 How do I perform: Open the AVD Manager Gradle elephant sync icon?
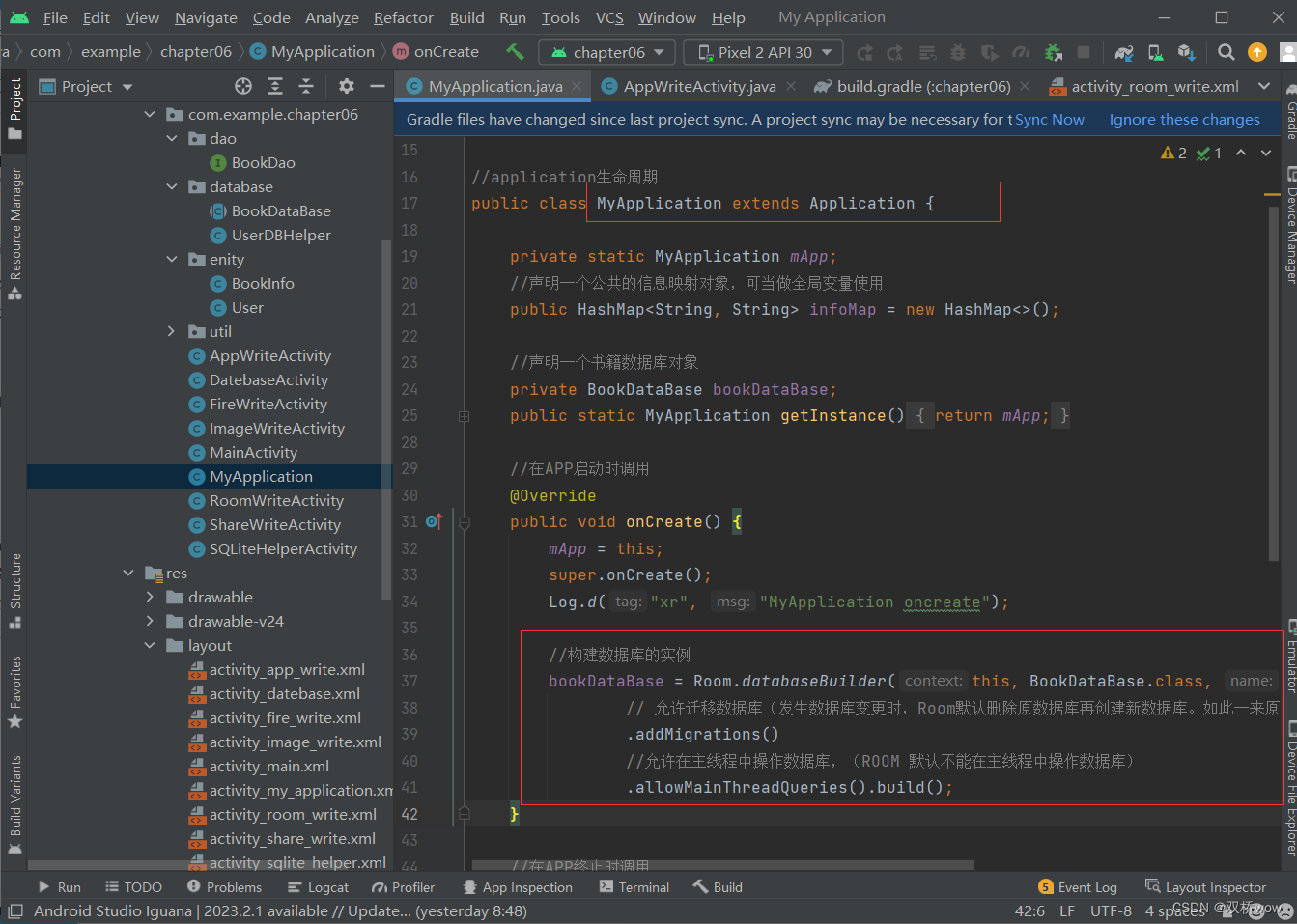tap(1123, 51)
